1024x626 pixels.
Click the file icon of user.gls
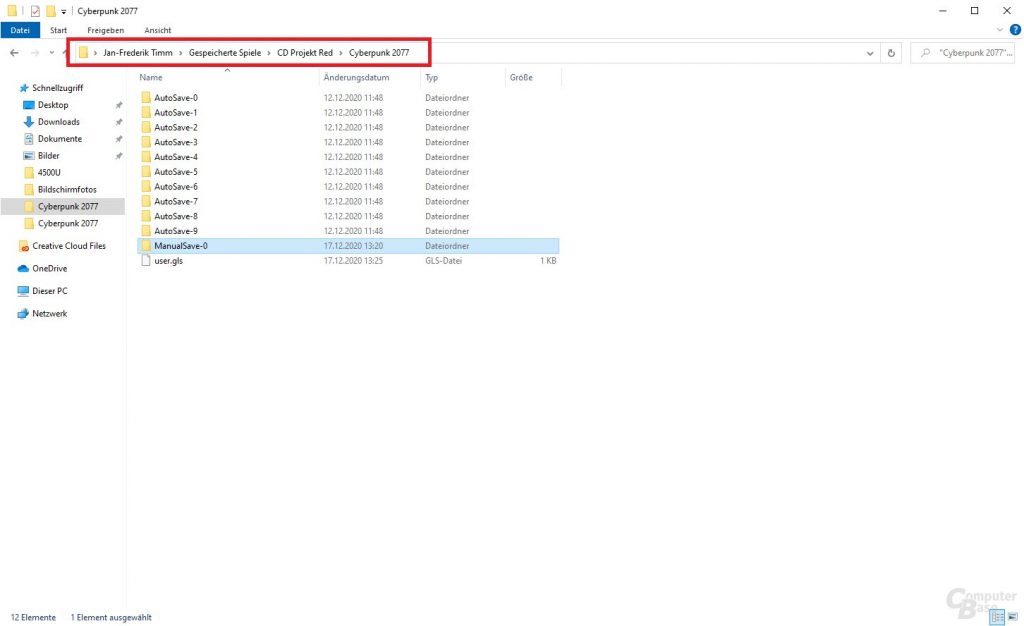[146, 260]
